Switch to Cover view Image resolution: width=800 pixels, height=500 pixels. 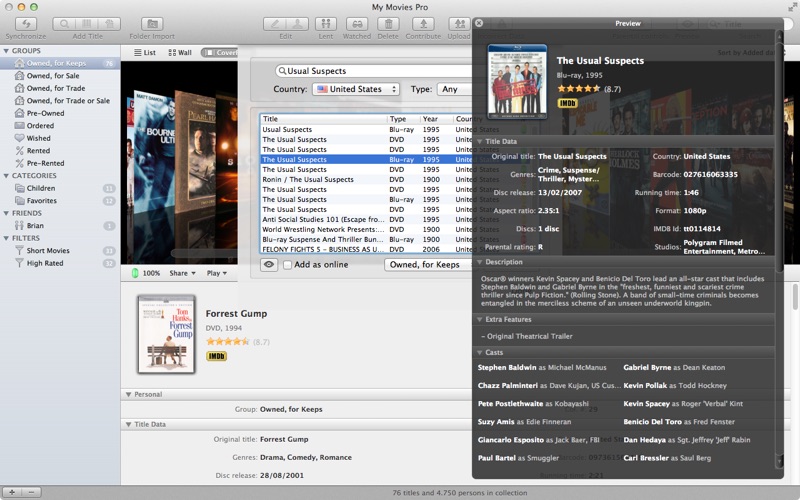pos(220,53)
